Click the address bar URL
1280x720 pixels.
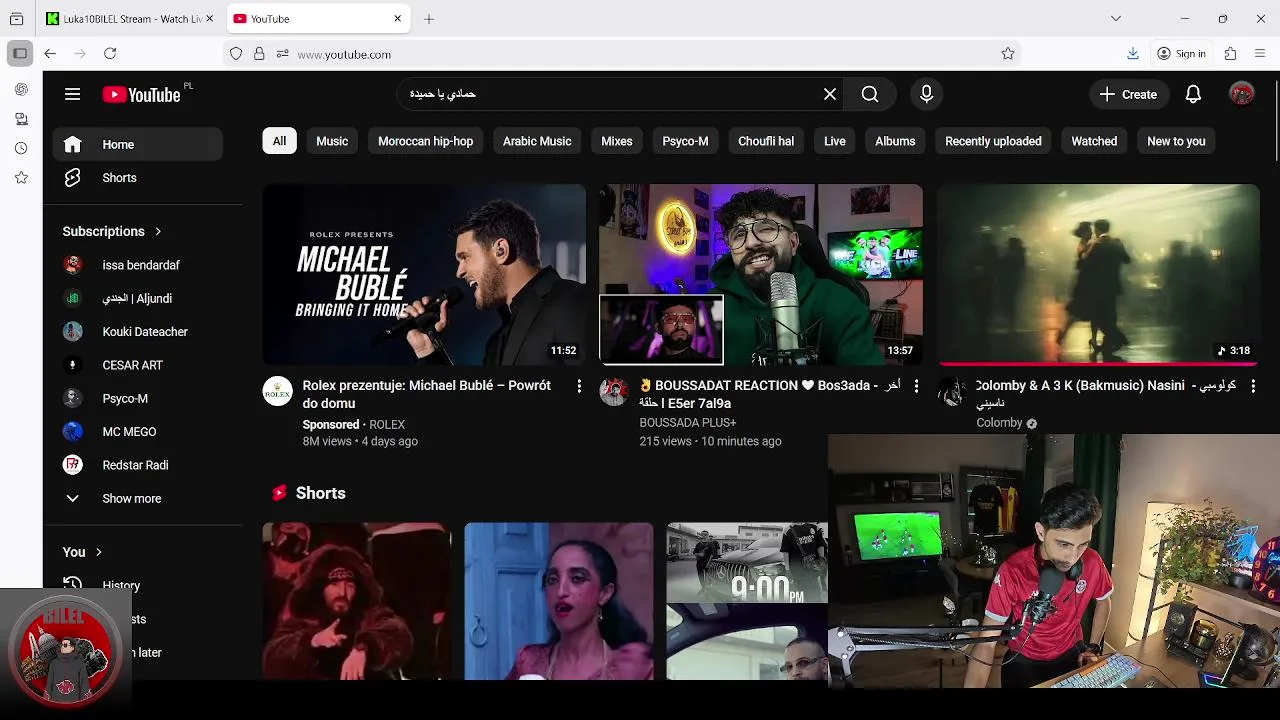tap(344, 54)
